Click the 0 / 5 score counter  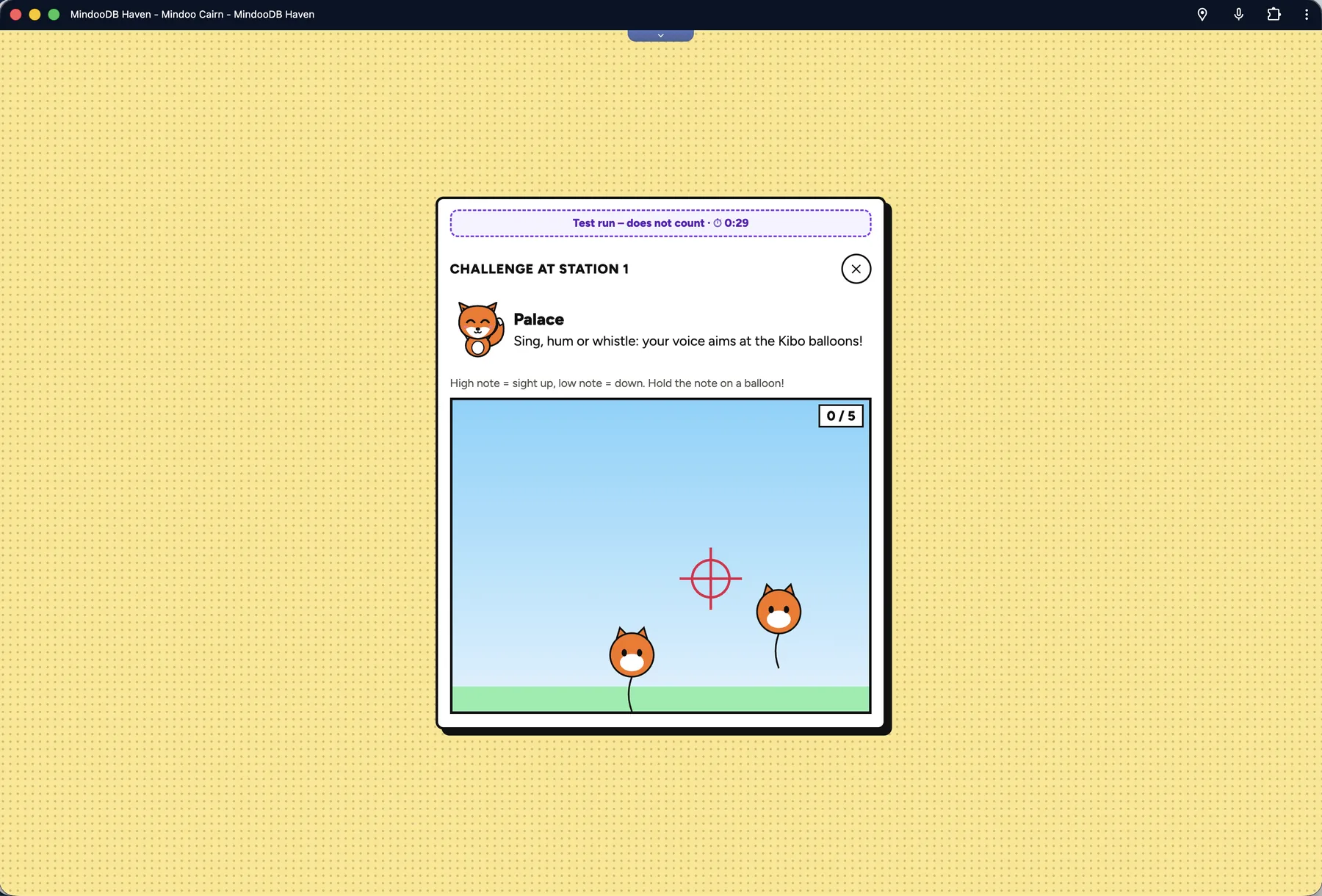click(x=841, y=416)
